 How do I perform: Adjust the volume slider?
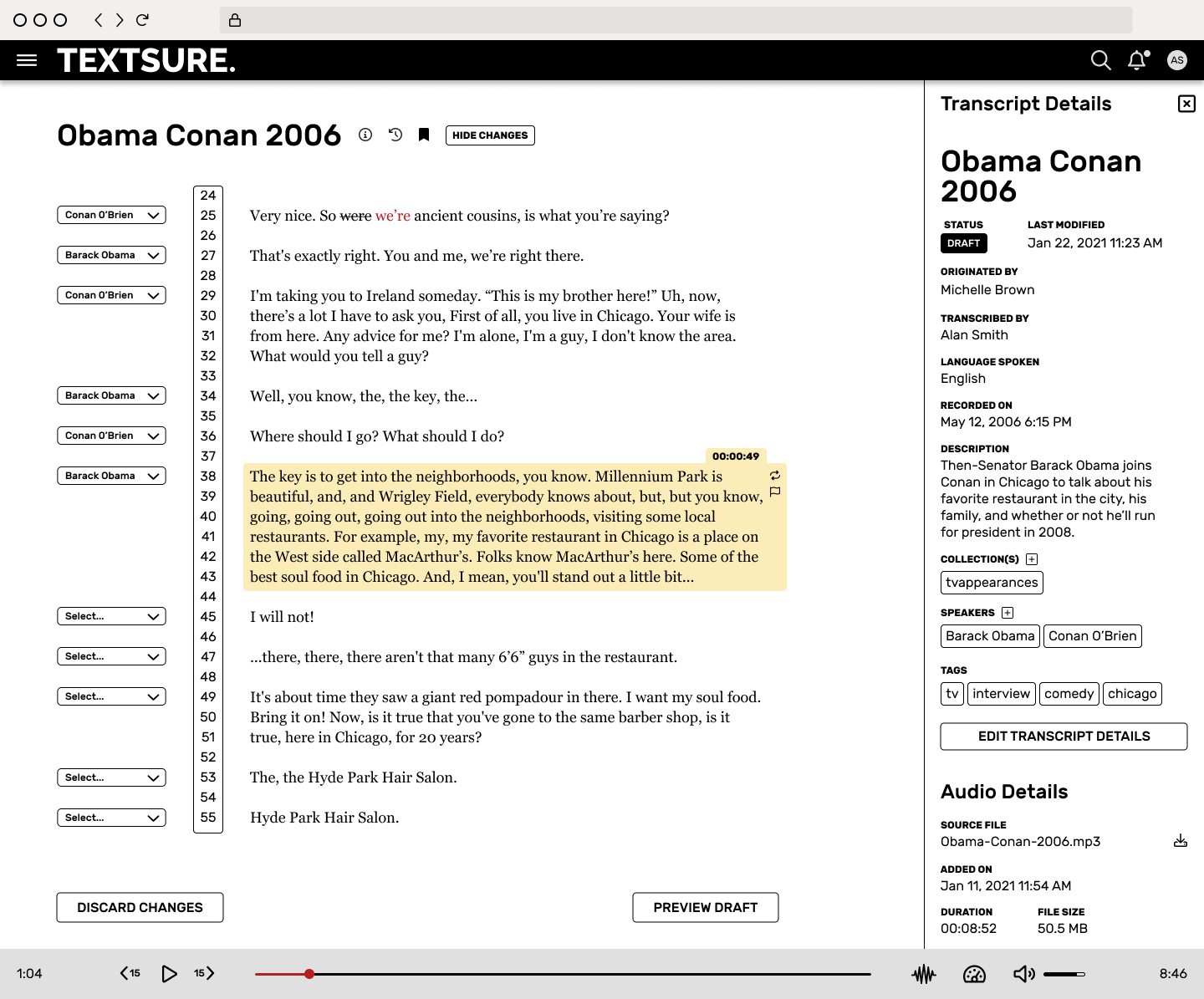(x=1064, y=974)
